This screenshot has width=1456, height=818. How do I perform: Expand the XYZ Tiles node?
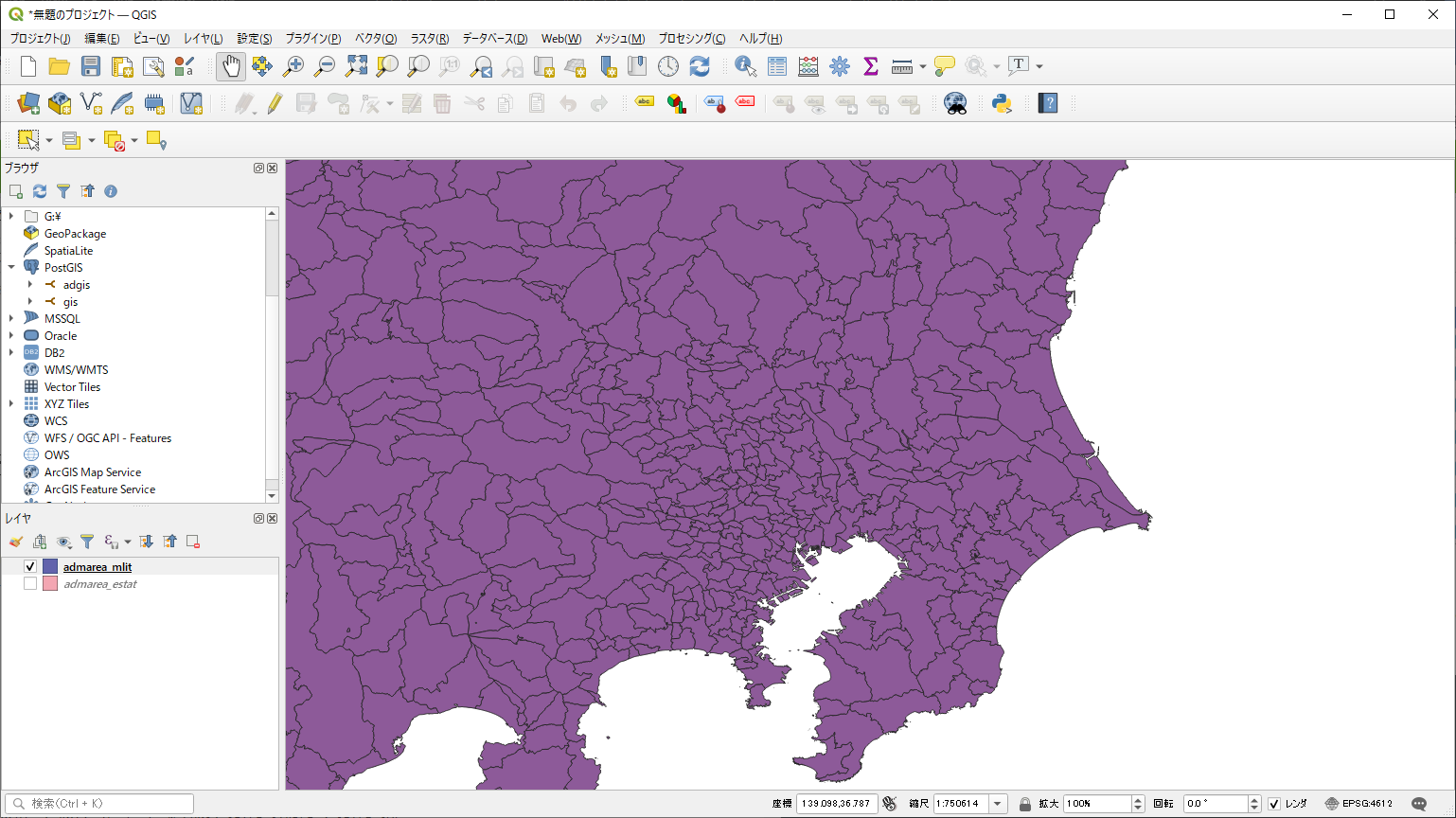pyautogui.click(x=11, y=404)
